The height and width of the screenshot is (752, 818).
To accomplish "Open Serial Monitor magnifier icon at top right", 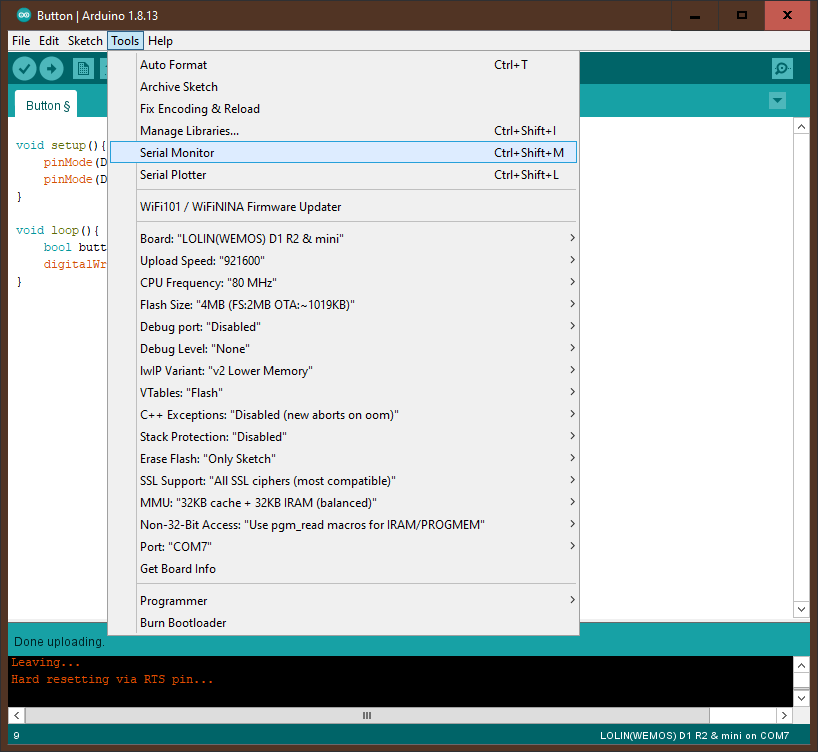I will (782, 68).
